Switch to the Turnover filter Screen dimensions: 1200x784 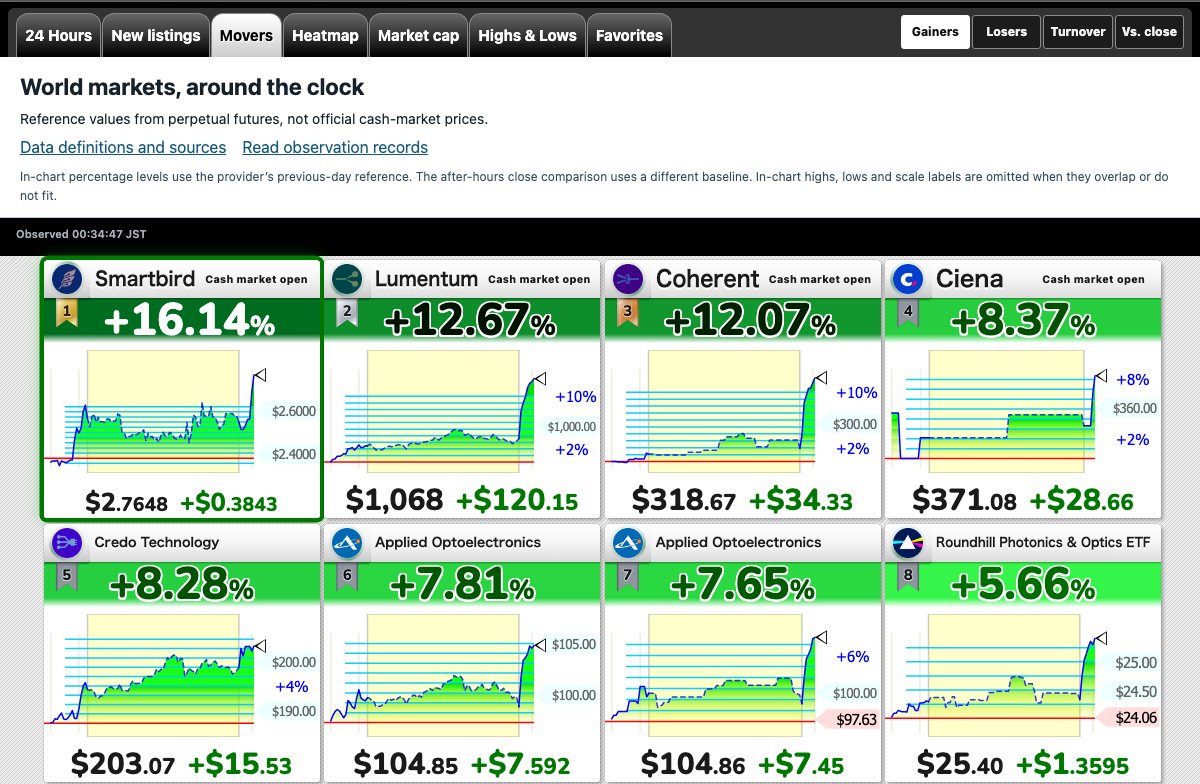1077,32
